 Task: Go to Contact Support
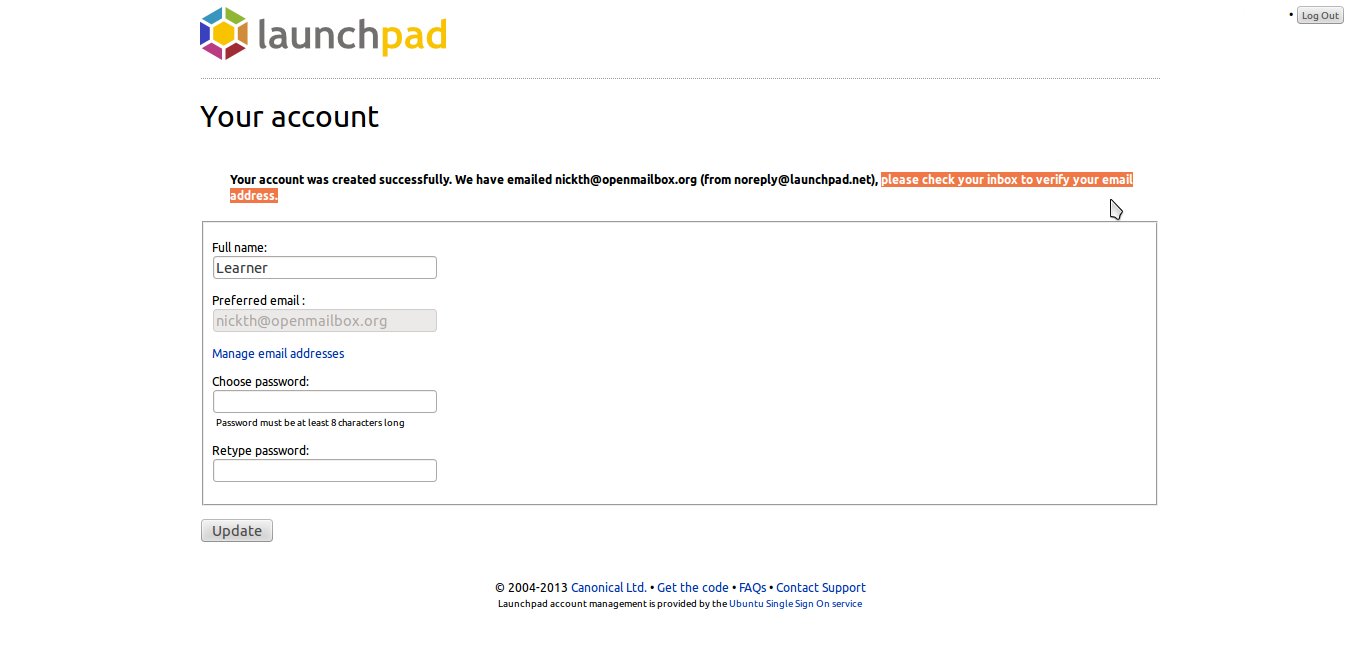click(x=820, y=588)
